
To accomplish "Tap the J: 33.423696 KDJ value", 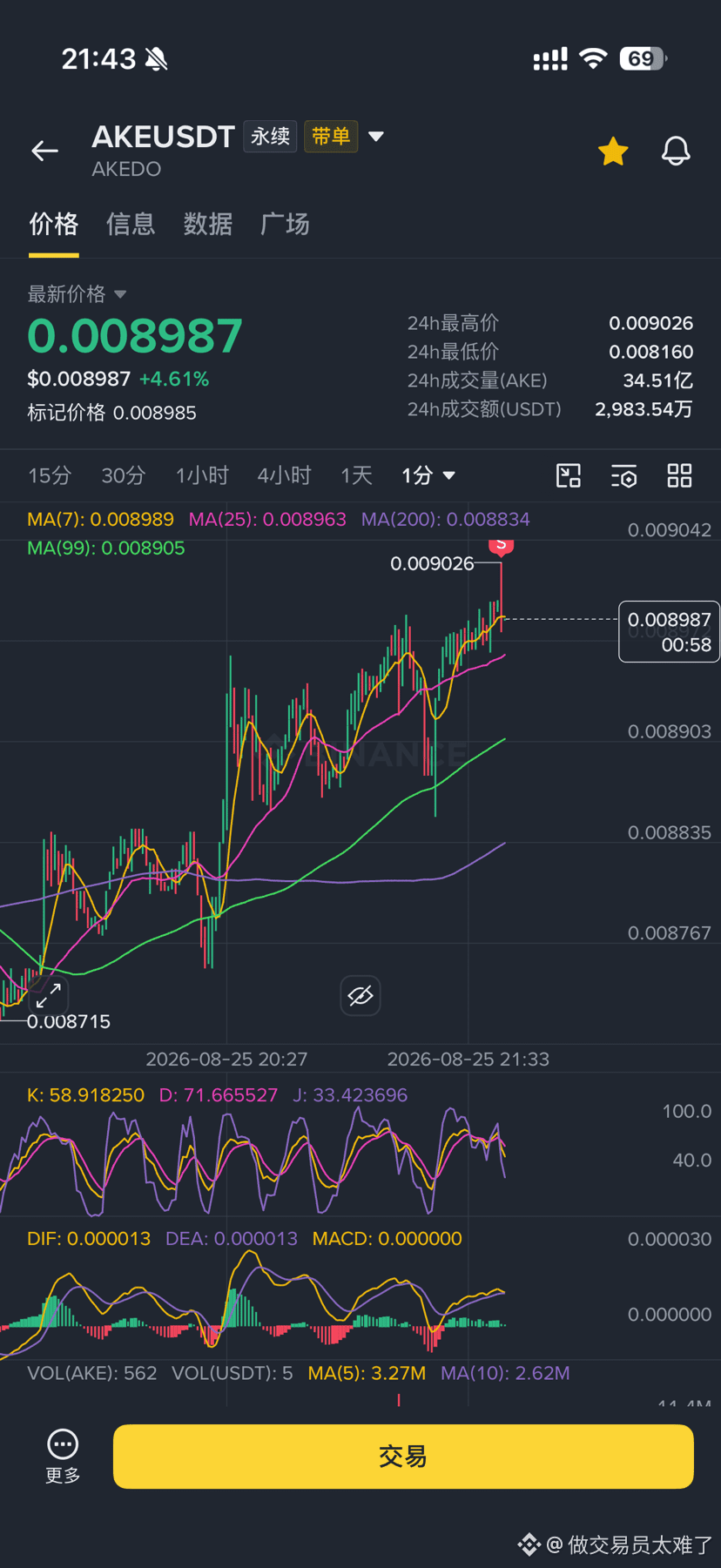I will coord(349,1095).
